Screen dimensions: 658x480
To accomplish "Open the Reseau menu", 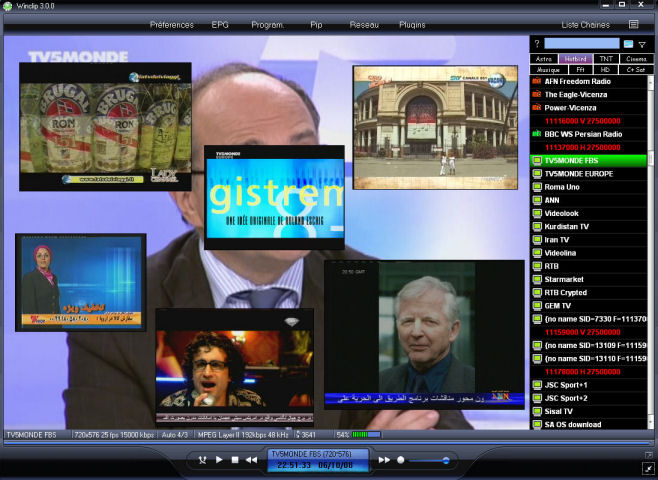I will coord(364,25).
